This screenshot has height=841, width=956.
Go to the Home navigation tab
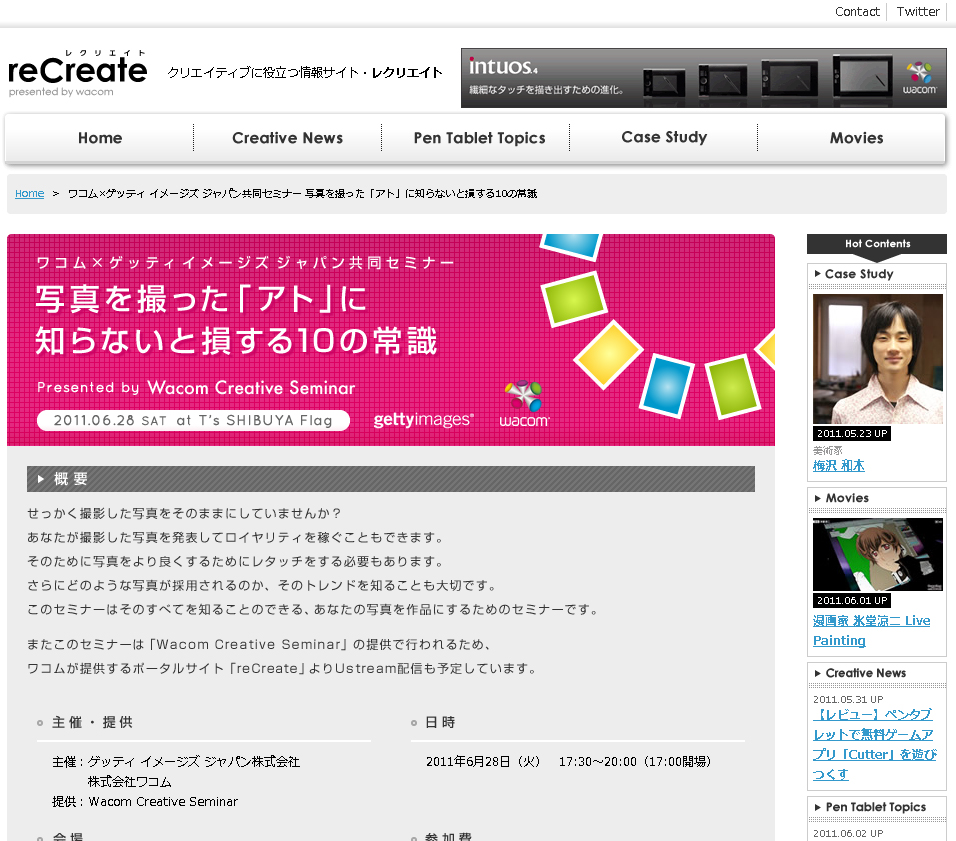click(100, 138)
